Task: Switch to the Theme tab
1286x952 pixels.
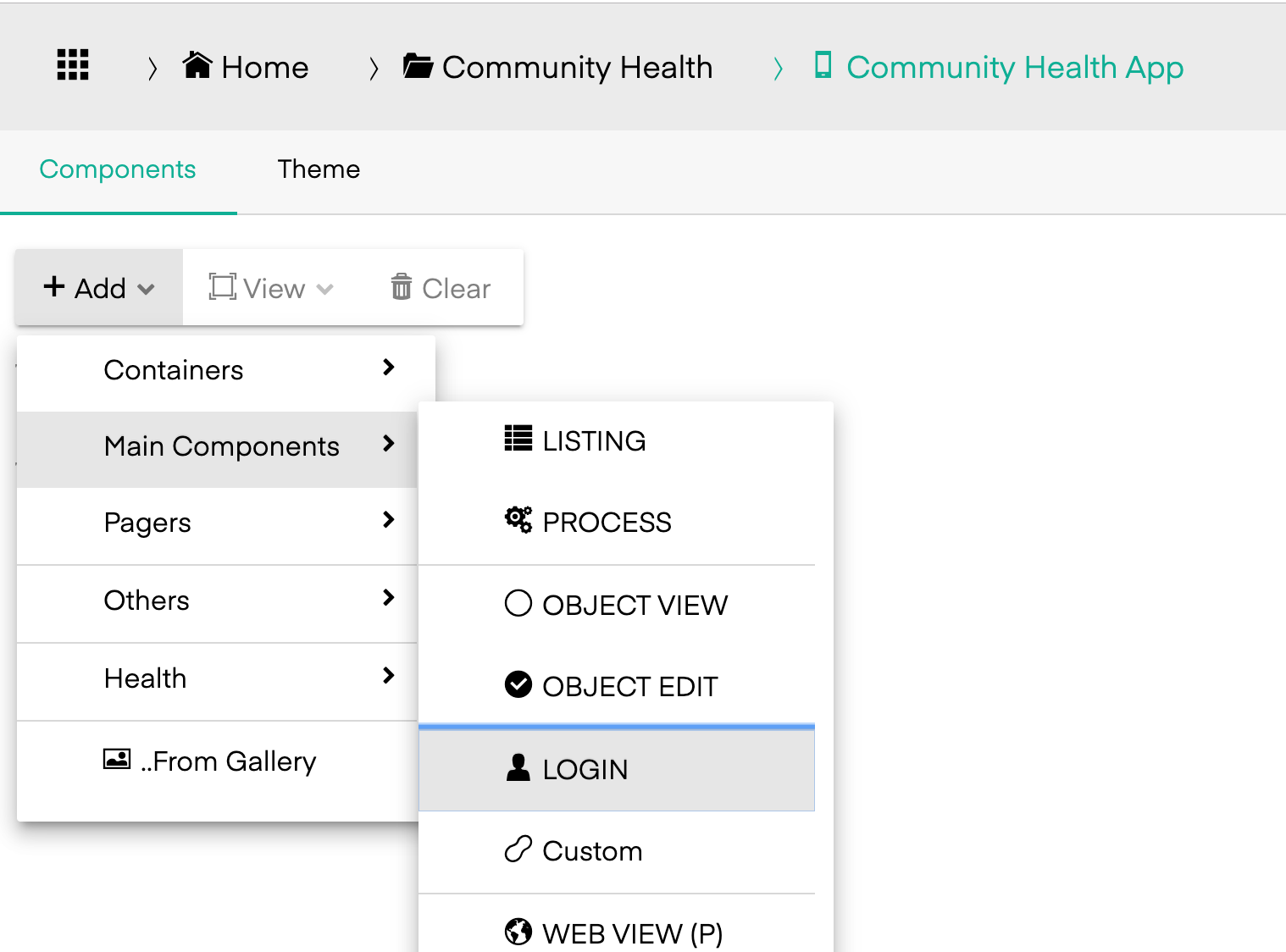Action: click(319, 169)
